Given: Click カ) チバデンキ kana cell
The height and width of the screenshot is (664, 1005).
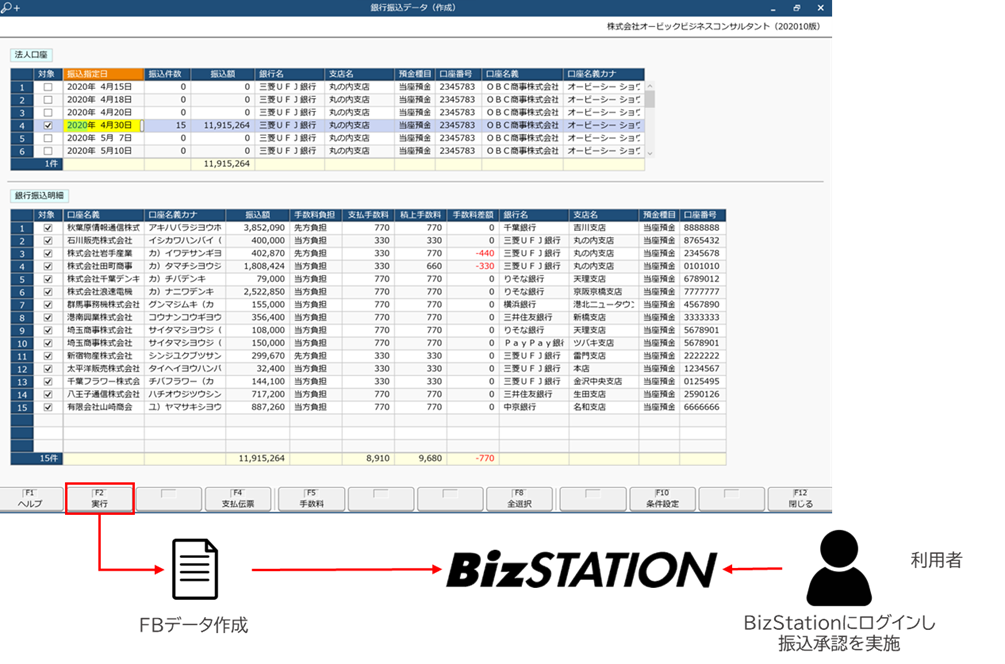Looking at the screenshot, I should click(x=185, y=279).
